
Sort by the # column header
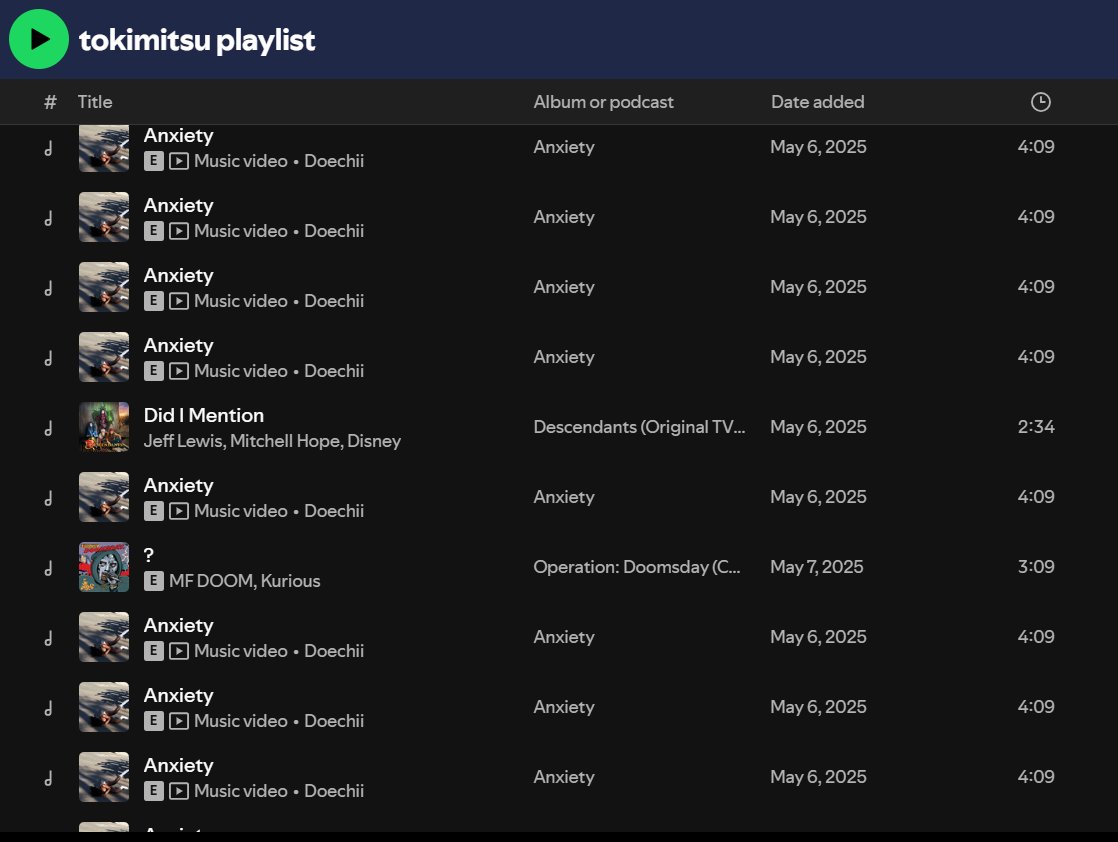pos(50,102)
